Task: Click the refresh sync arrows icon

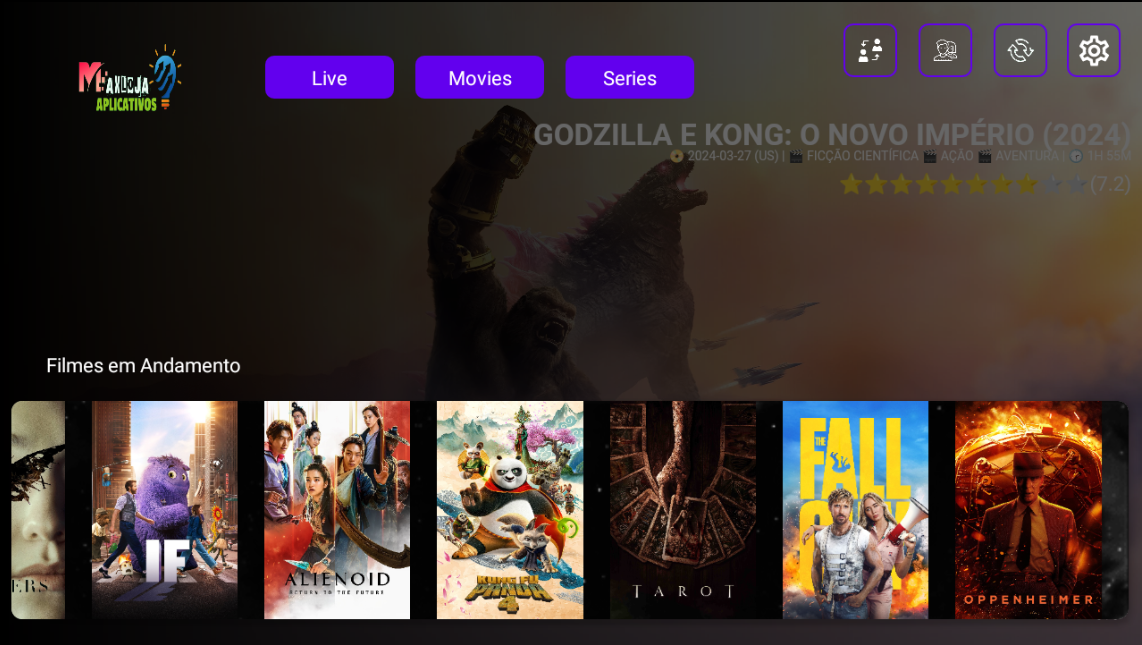Action: tap(1020, 50)
